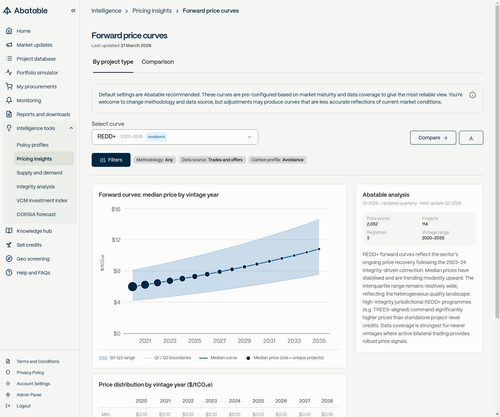This screenshot has width=500, height=417.
Task: Click the largest 2020 median price dot
Action: click(x=132, y=286)
